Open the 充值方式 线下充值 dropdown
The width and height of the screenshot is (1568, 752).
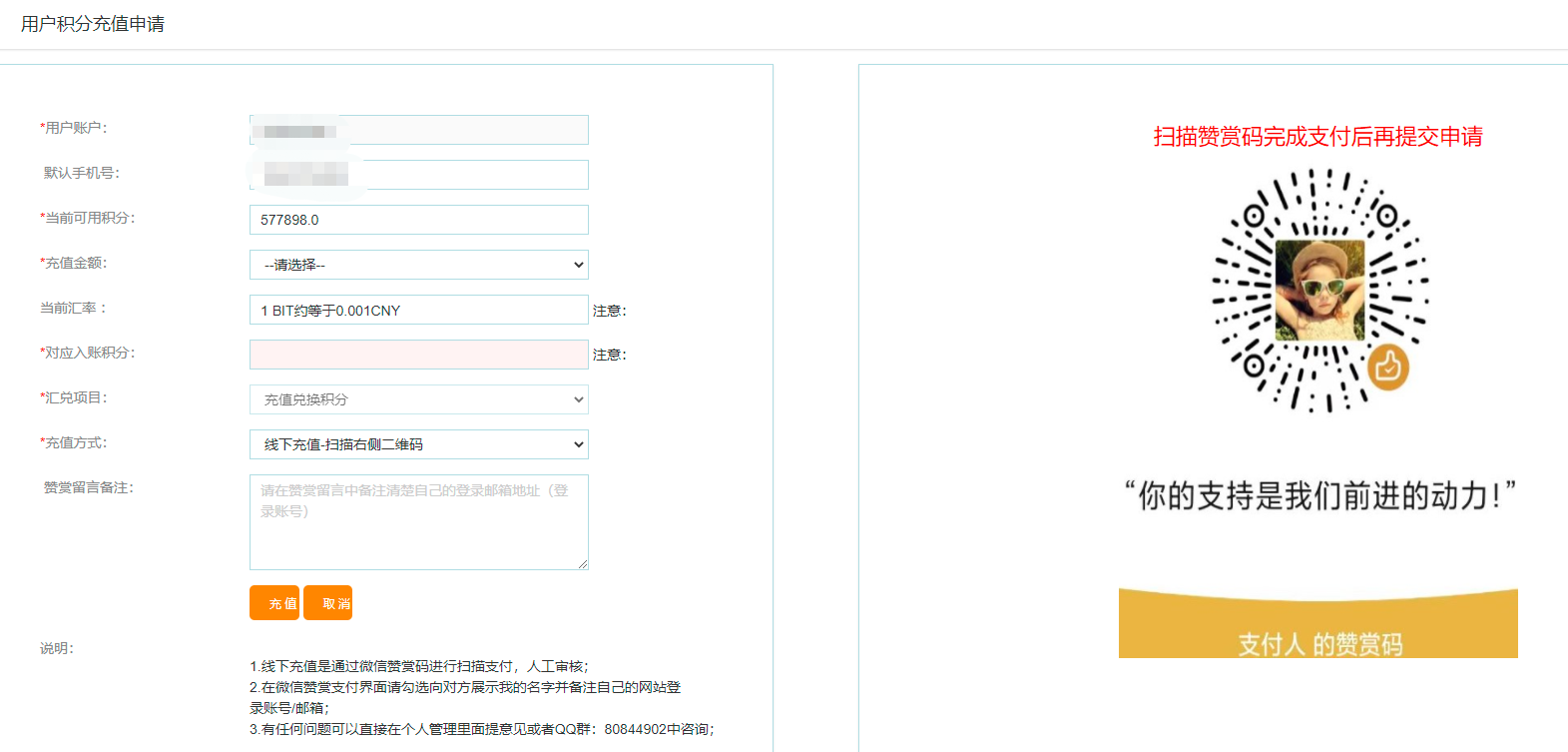[x=419, y=444]
